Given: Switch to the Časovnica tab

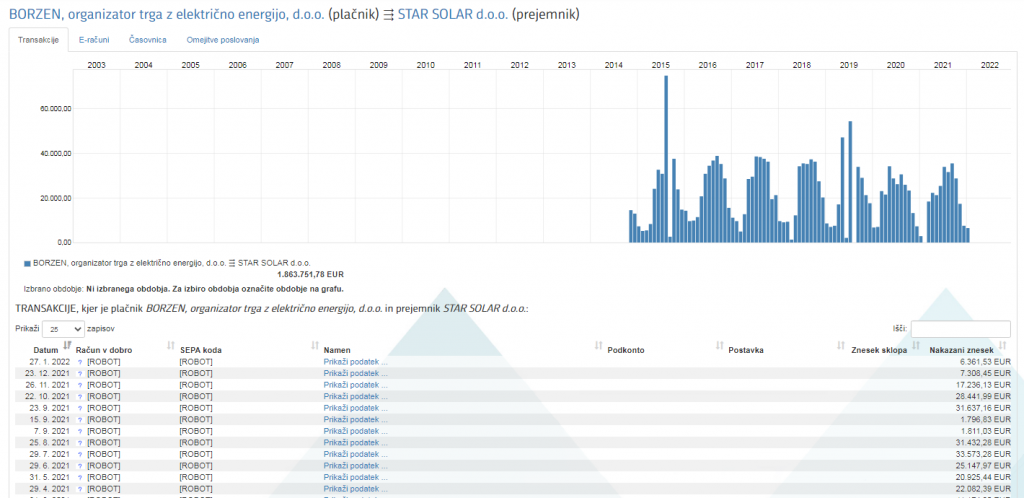Looking at the screenshot, I should click(x=148, y=40).
